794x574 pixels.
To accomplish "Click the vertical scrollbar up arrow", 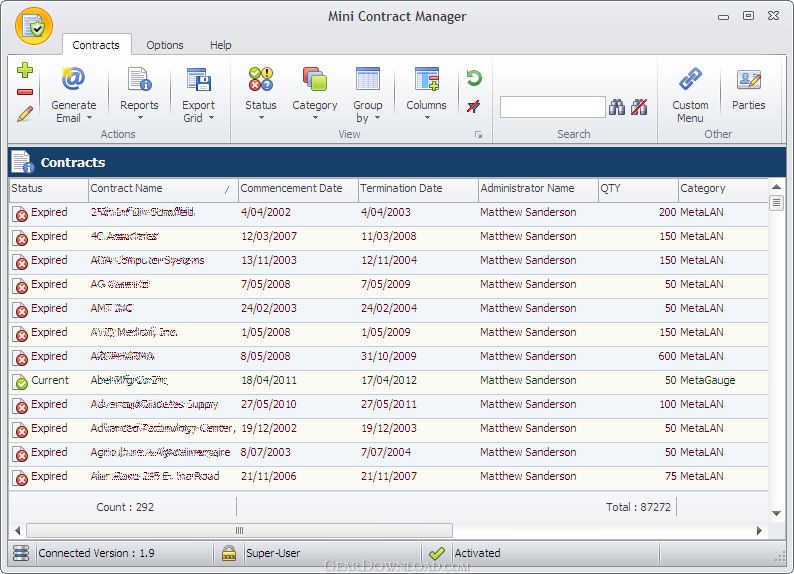I will point(776,187).
